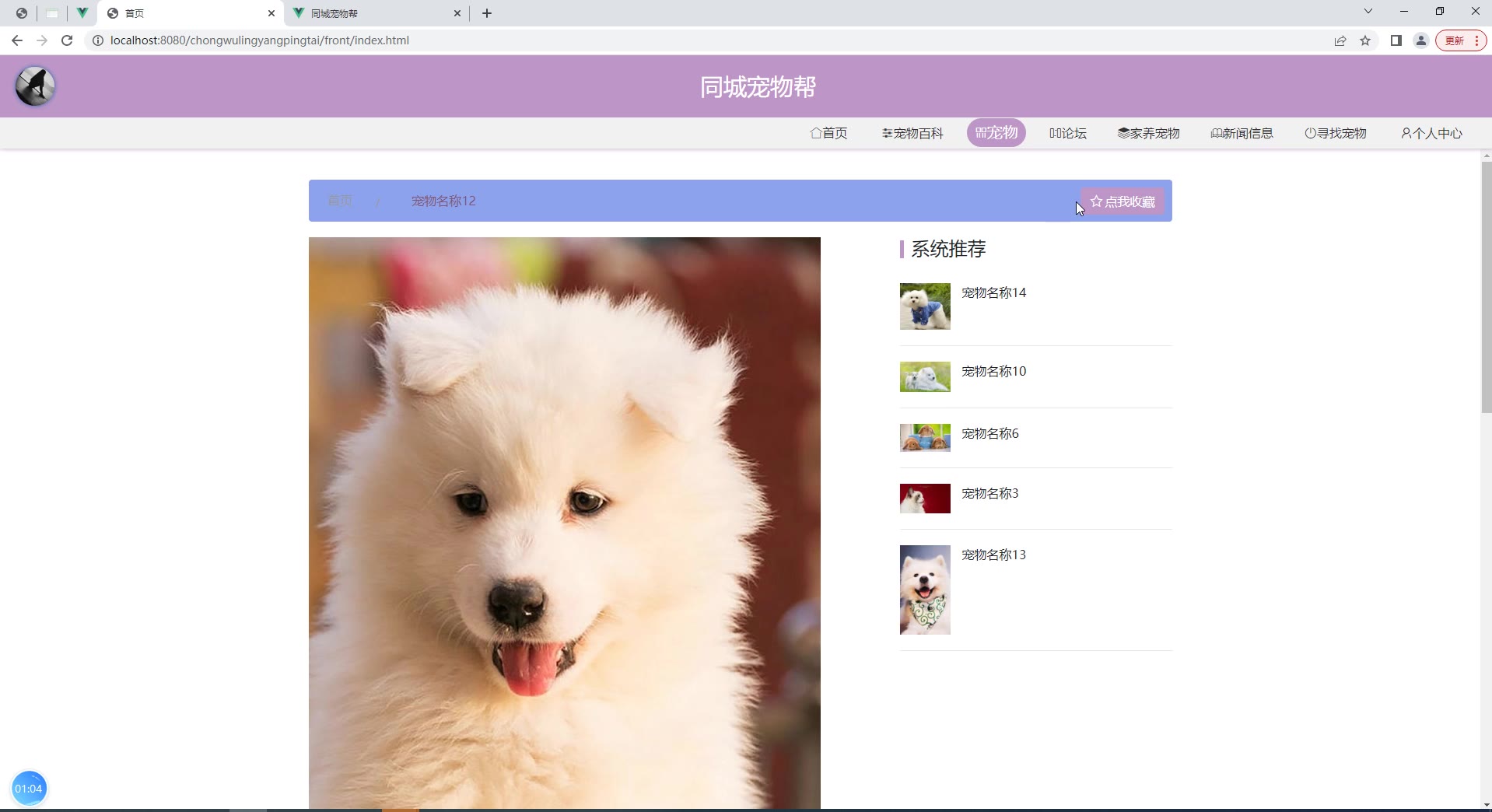Open the browser side panel icon
This screenshot has height=812, width=1492.
click(x=1396, y=40)
